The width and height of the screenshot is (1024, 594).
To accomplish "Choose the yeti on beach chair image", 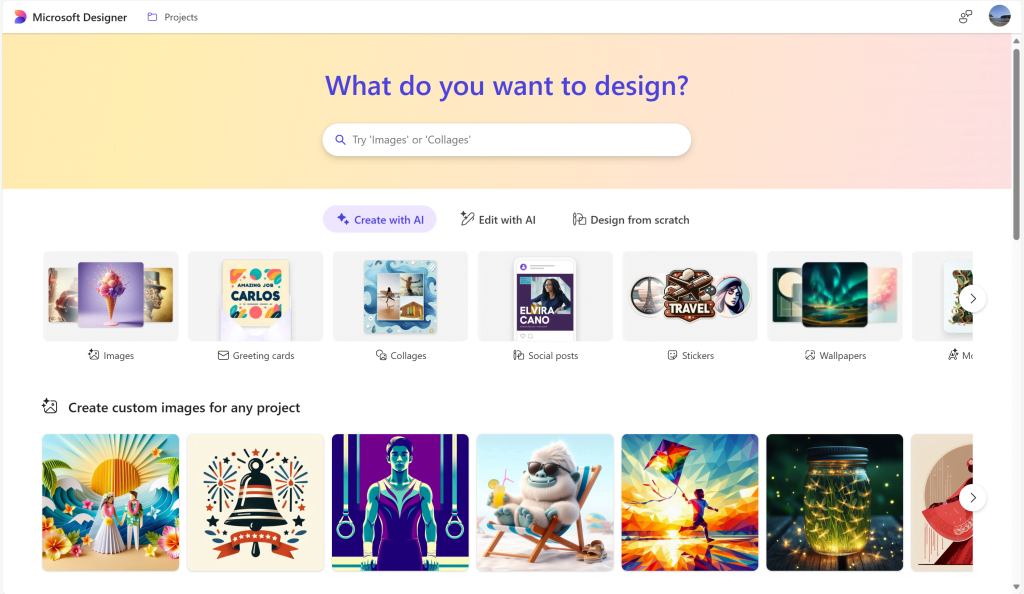I will (545, 503).
